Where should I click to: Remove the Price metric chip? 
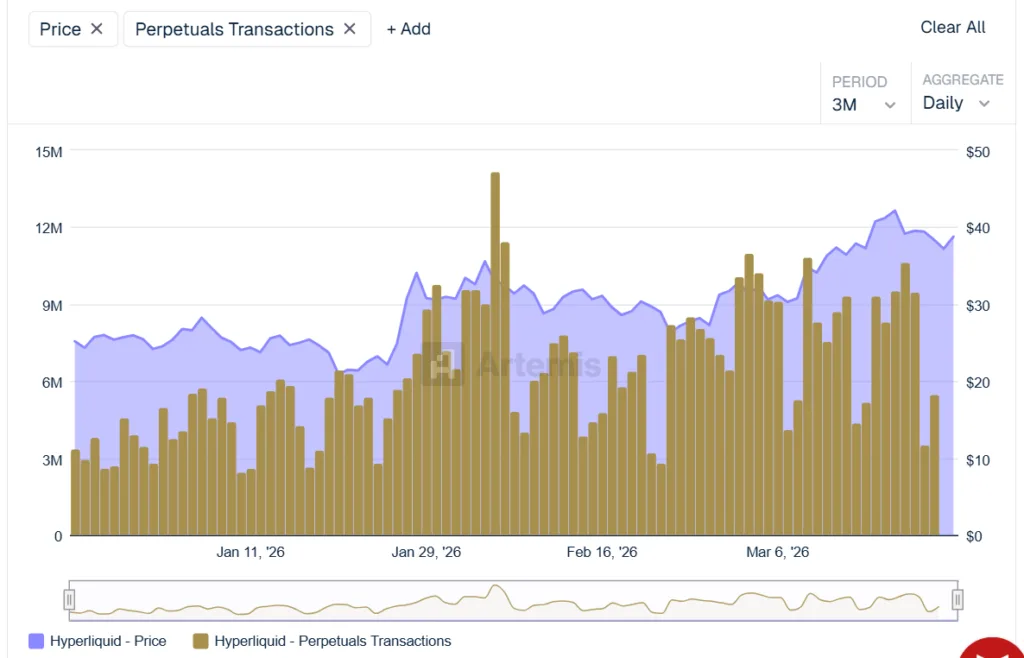coord(97,29)
